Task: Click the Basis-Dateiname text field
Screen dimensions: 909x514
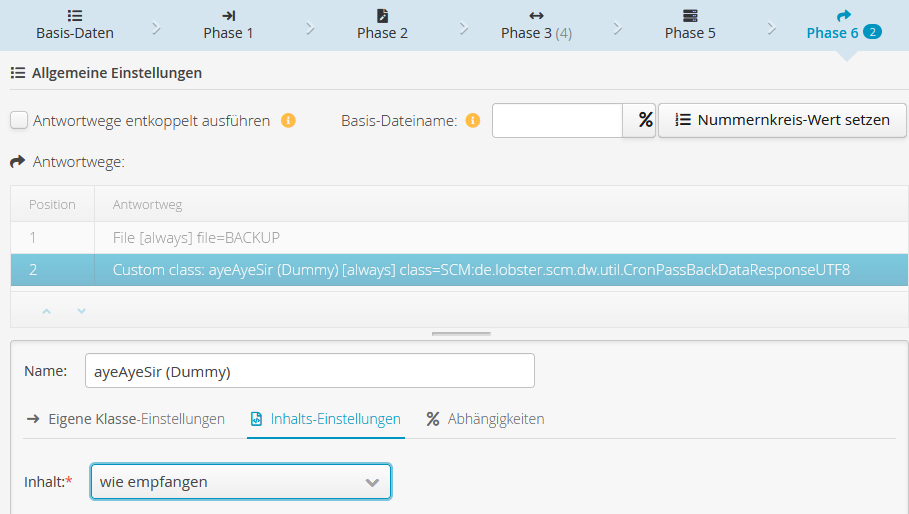Action: click(557, 120)
